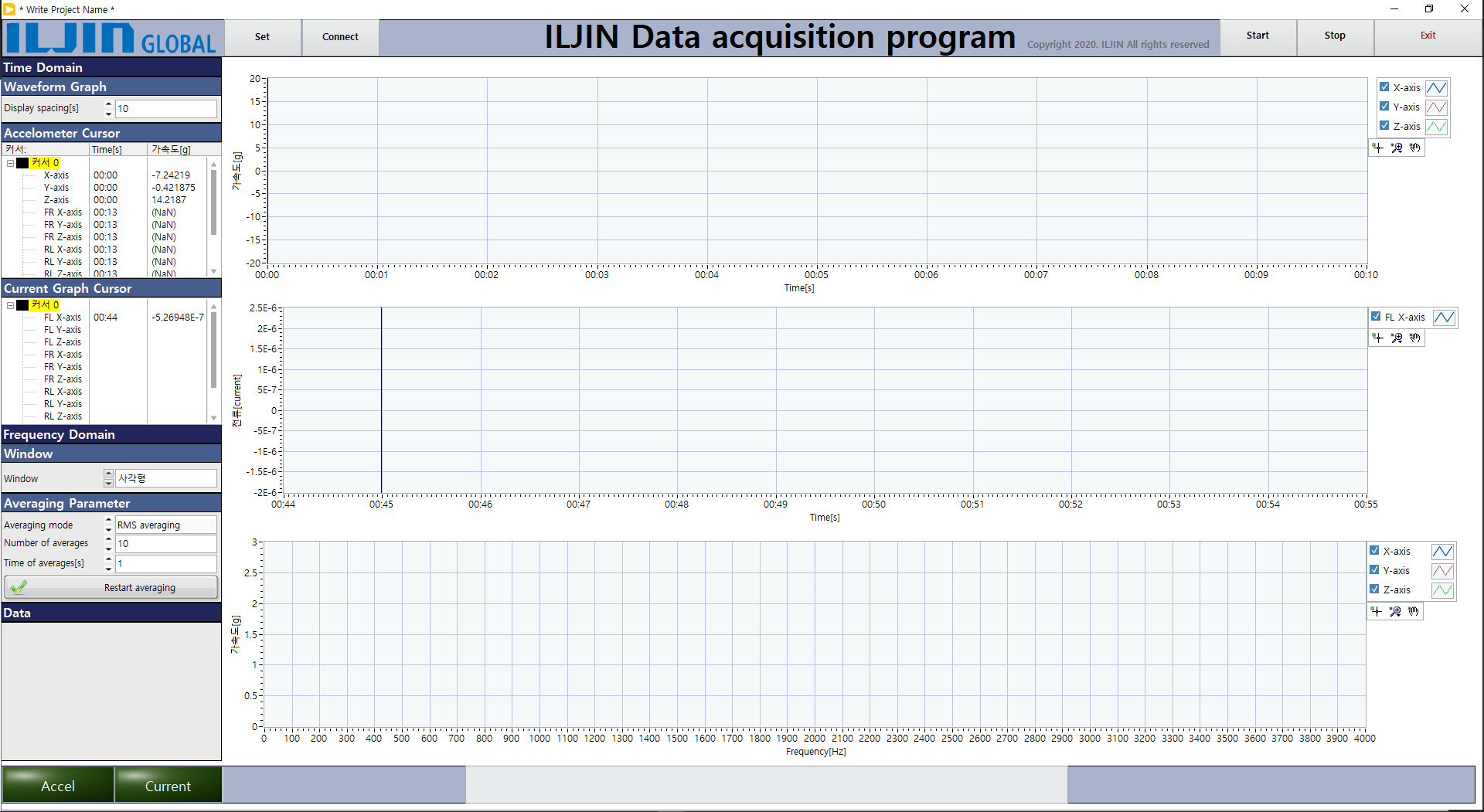
Task: Click the Number of averages field
Action: [x=166, y=543]
